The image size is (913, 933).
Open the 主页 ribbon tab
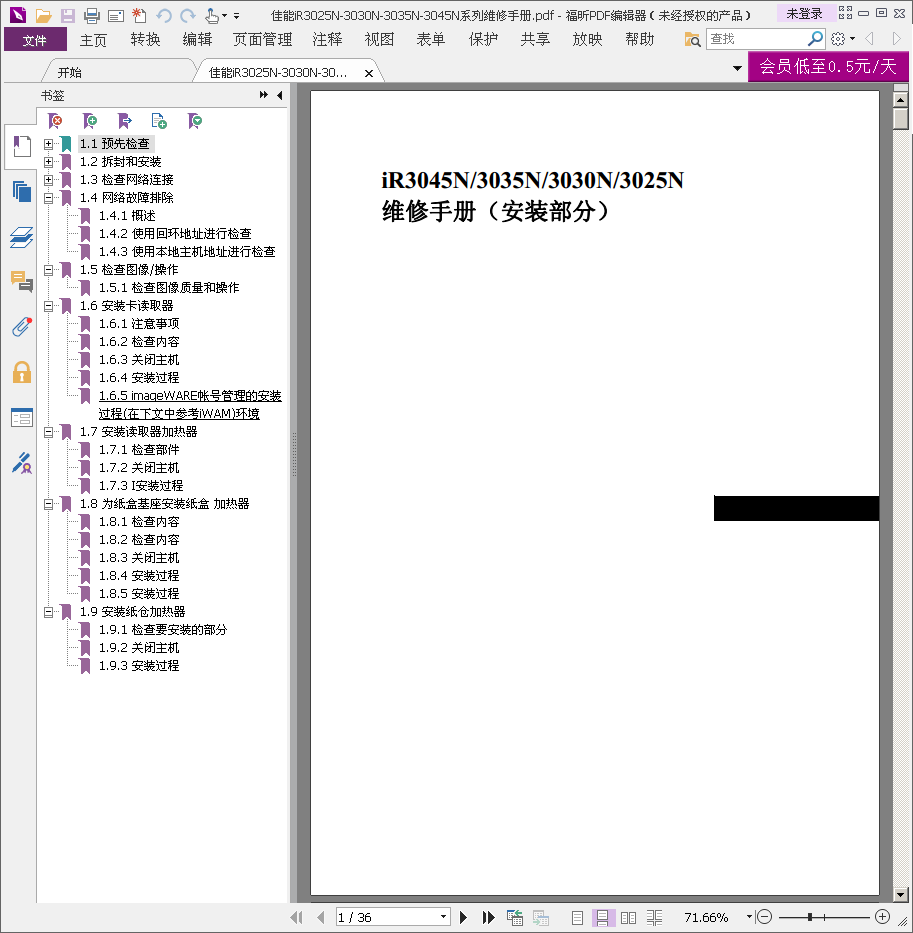click(x=93, y=40)
